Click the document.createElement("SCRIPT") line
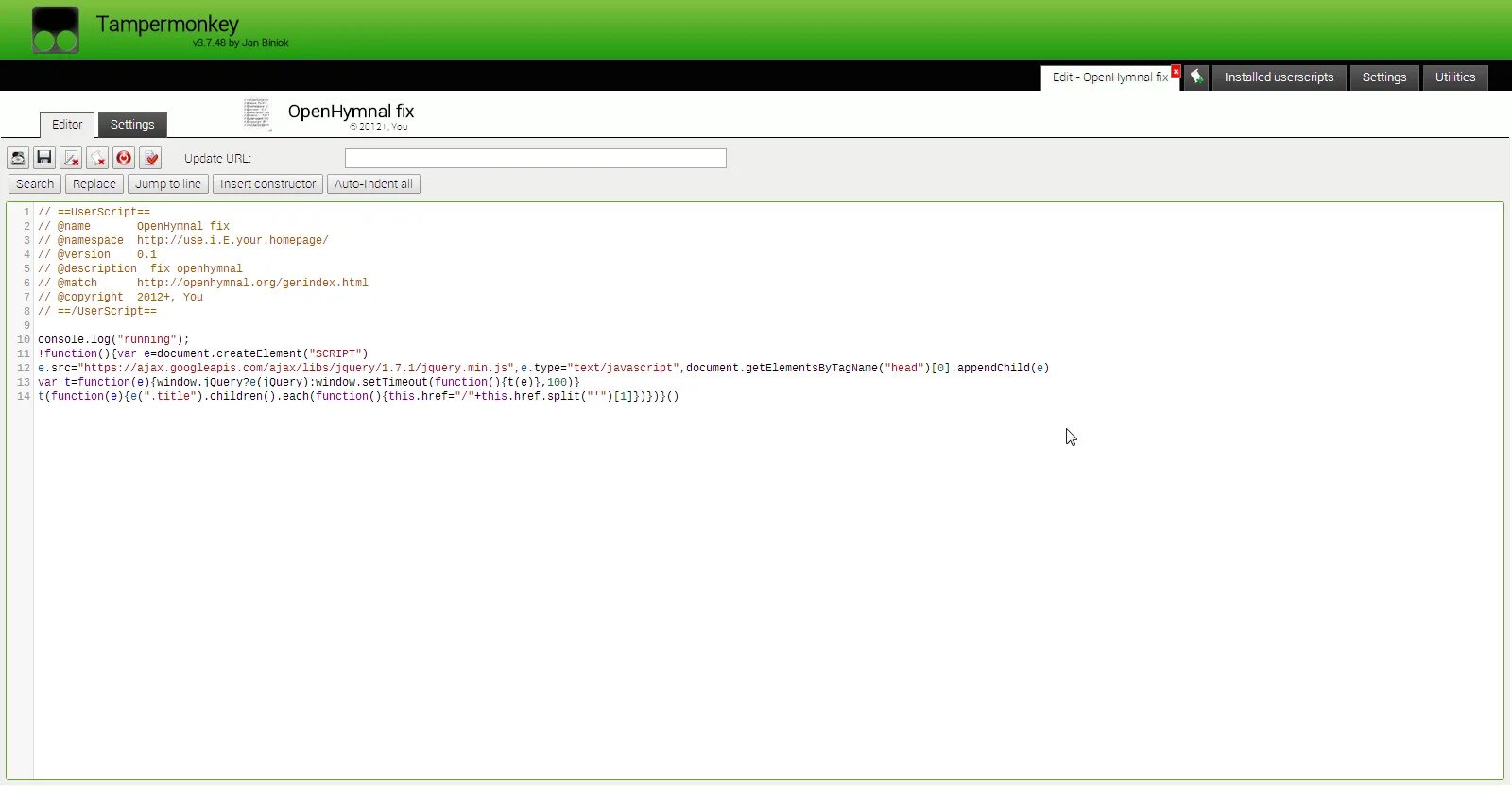The width and height of the screenshot is (1512, 791). 203,353
